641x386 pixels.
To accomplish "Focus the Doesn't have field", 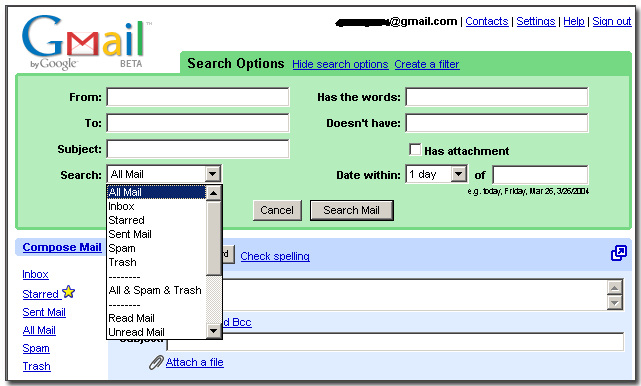I will tap(497, 123).
